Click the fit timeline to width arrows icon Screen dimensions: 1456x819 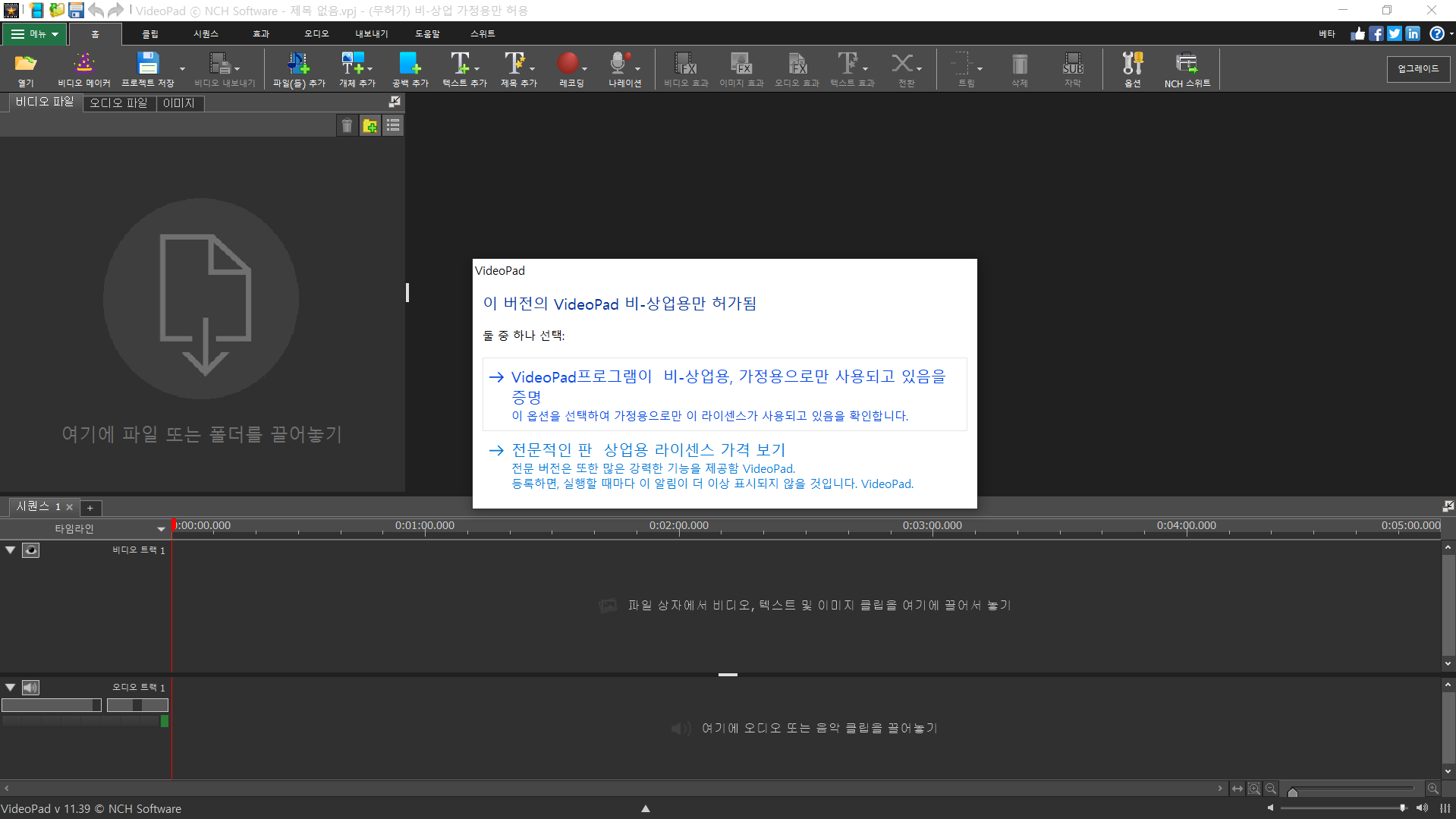tap(1237, 789)
